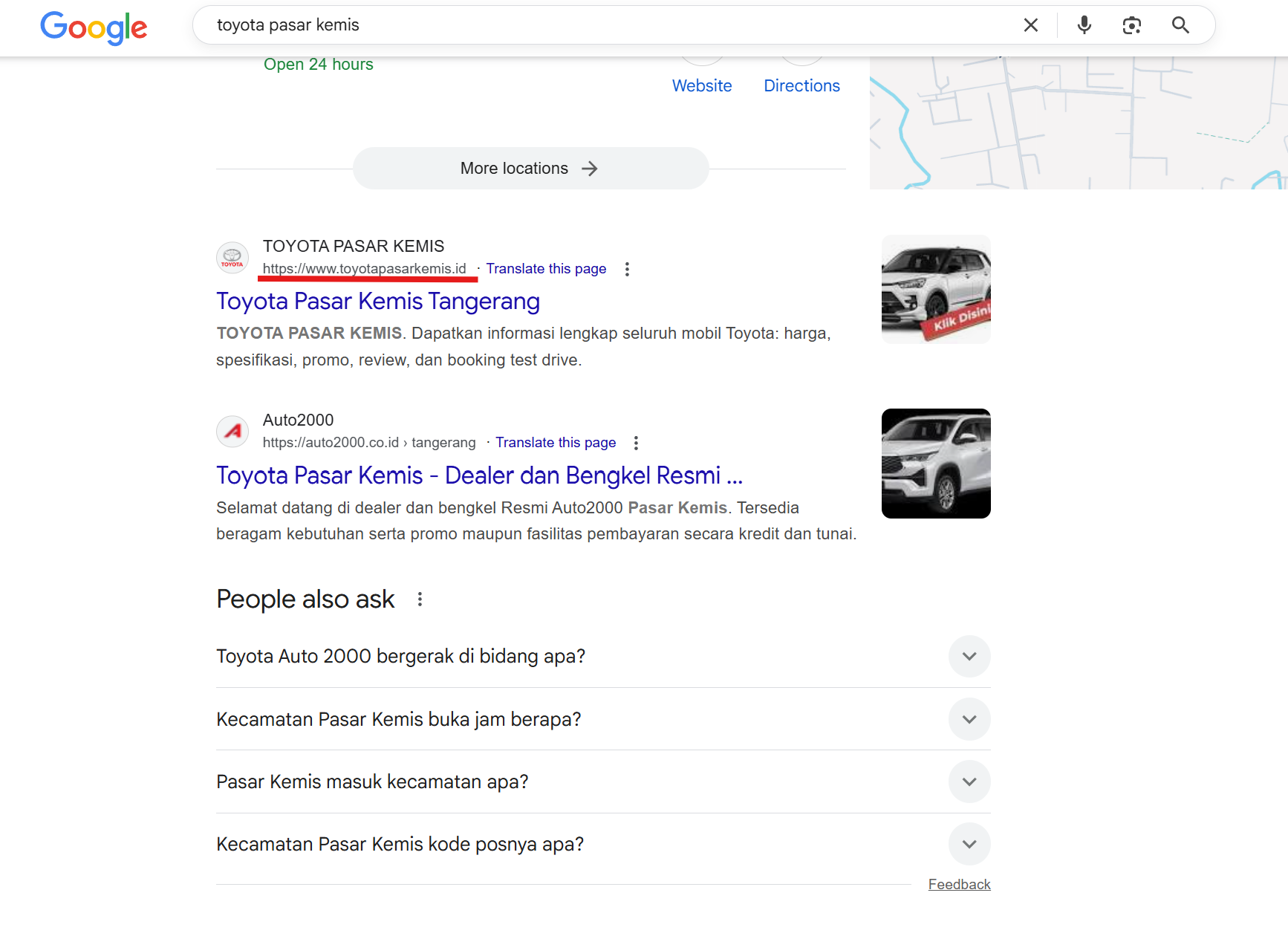Click the search magnifier icon
Image resolution: width=1288 pixels, height=939 pixels.
click(x=1180, y=25)
